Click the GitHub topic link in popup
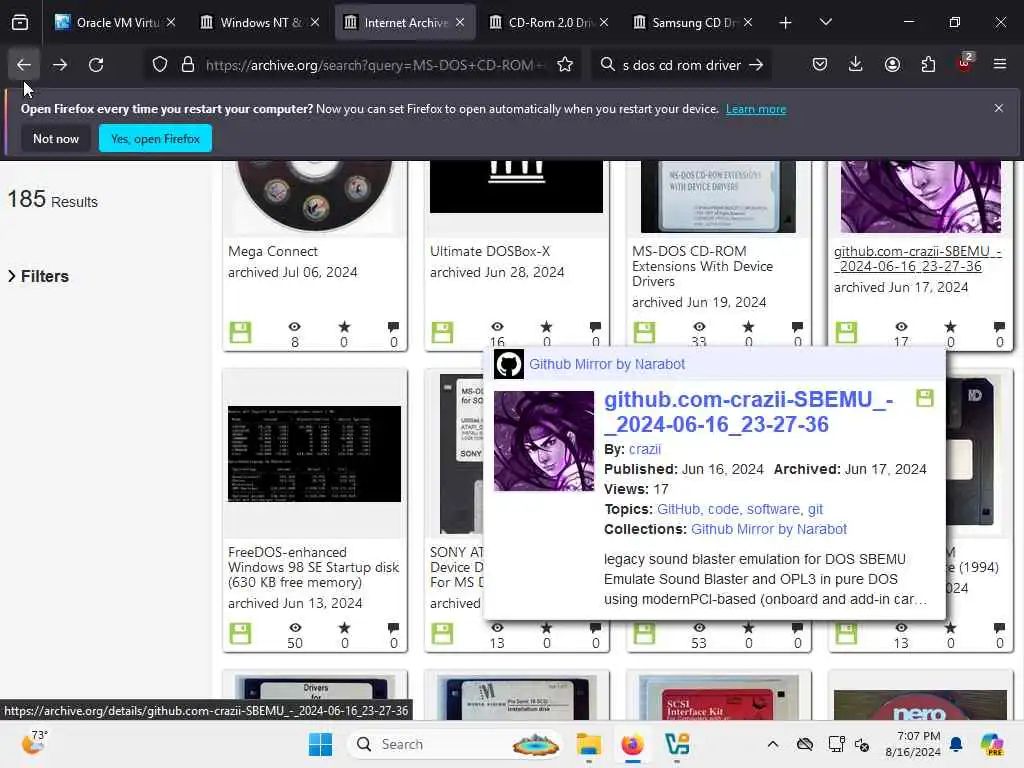 pos(678,509)
